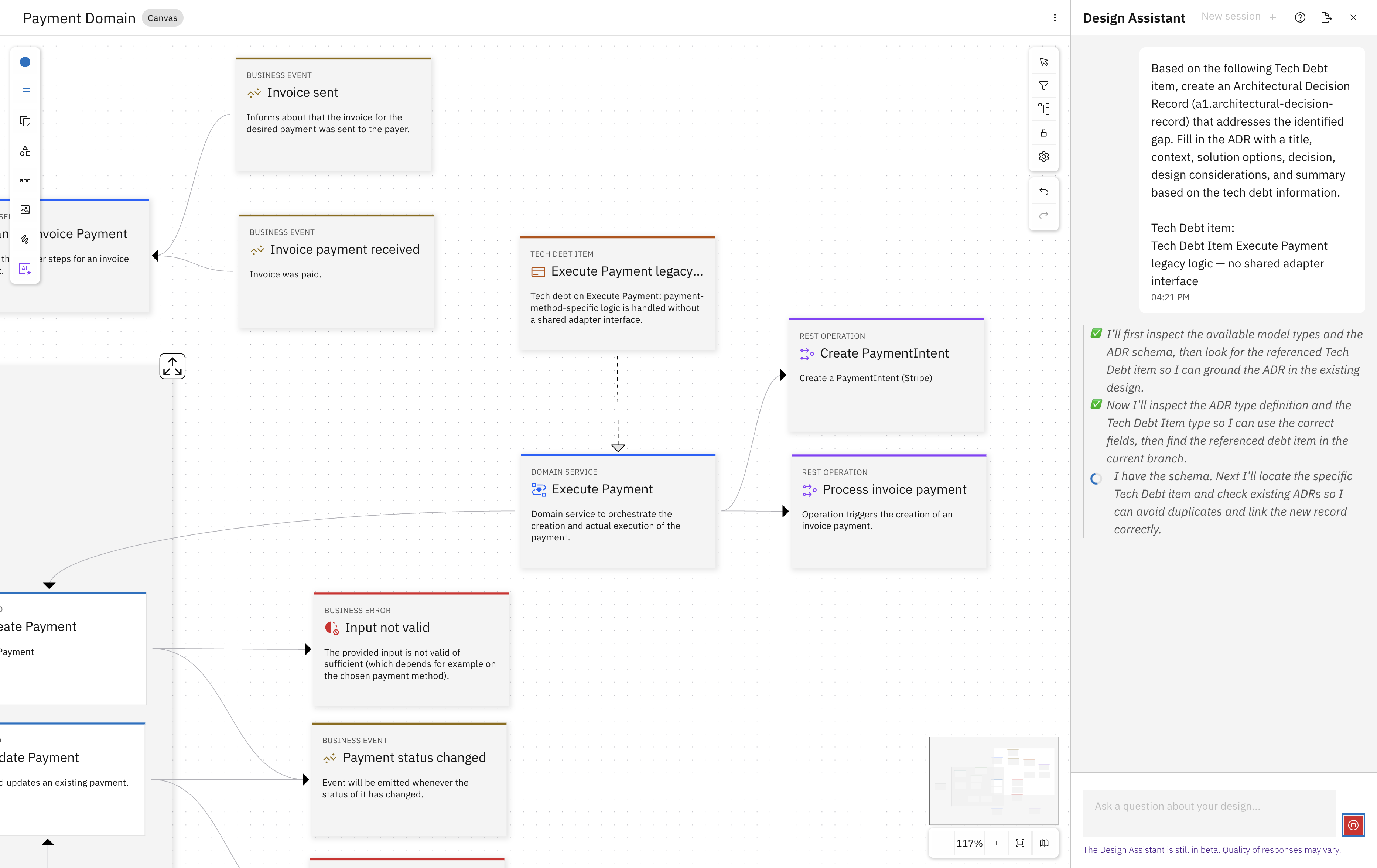Select the Process invoice payment card
This screenshot has height=868, width=1377.
point(889,512)
